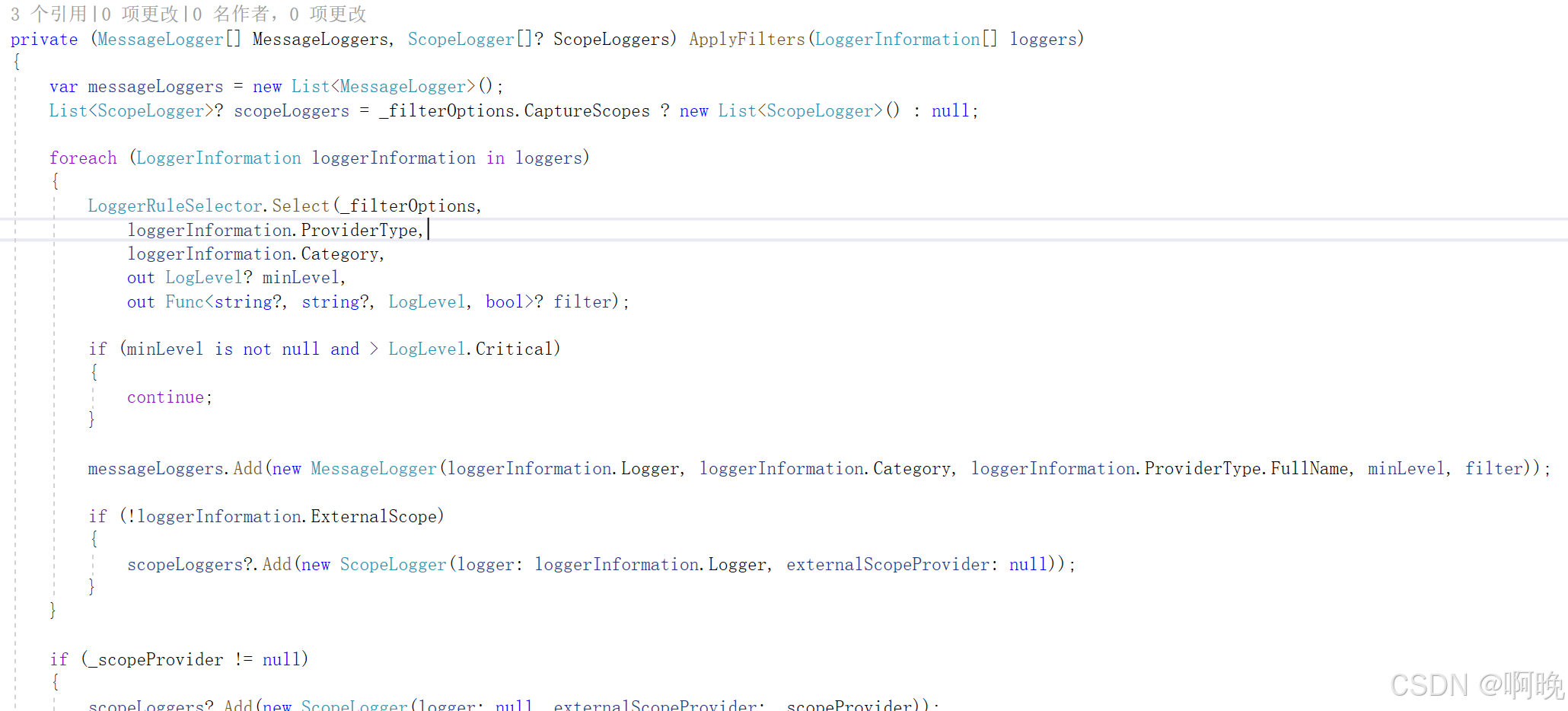Image resolution: width=1568 pixels, height=711 pixels.
Task: Click the 'ExternalScope' property
Action: point(374,517)
